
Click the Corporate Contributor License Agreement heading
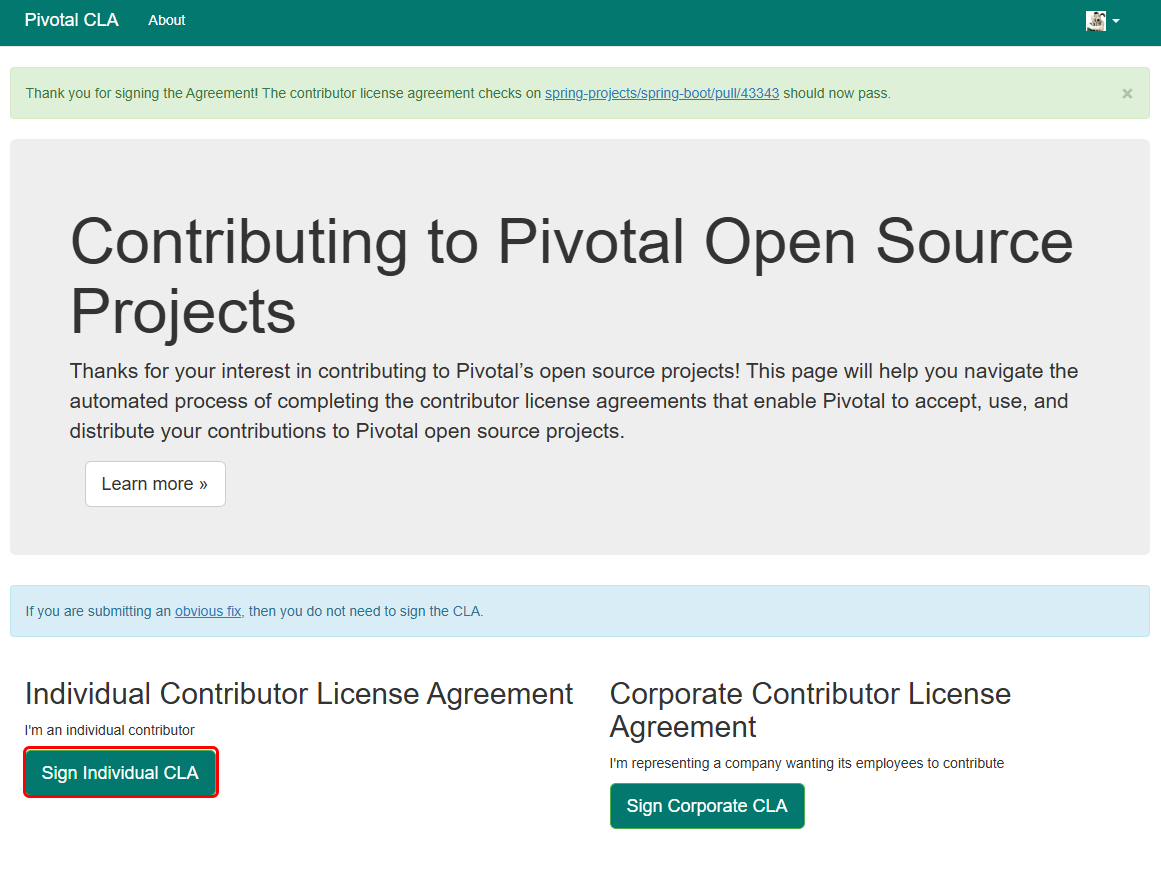810,710
